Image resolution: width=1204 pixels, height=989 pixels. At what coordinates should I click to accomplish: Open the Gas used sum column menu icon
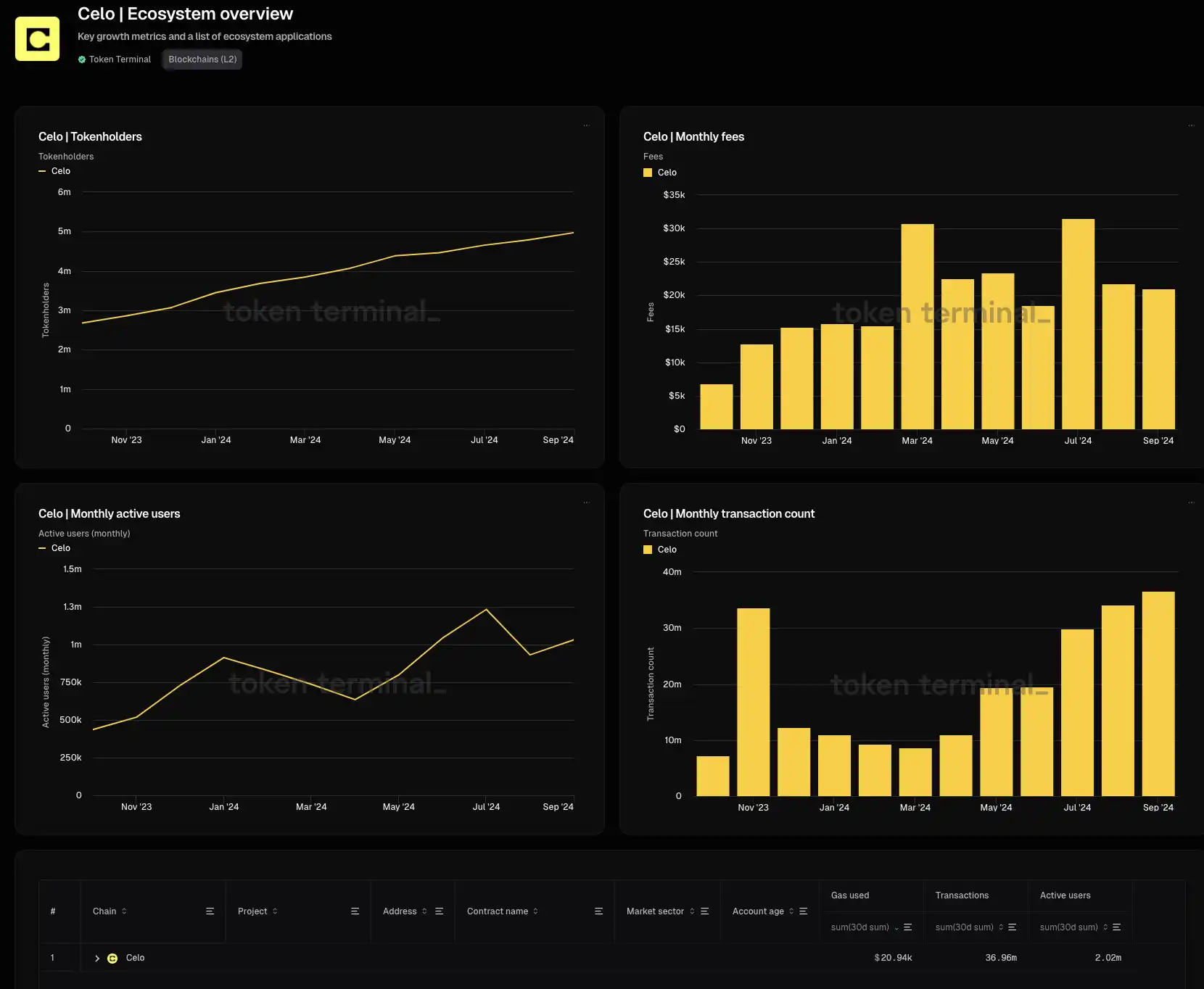907,927
